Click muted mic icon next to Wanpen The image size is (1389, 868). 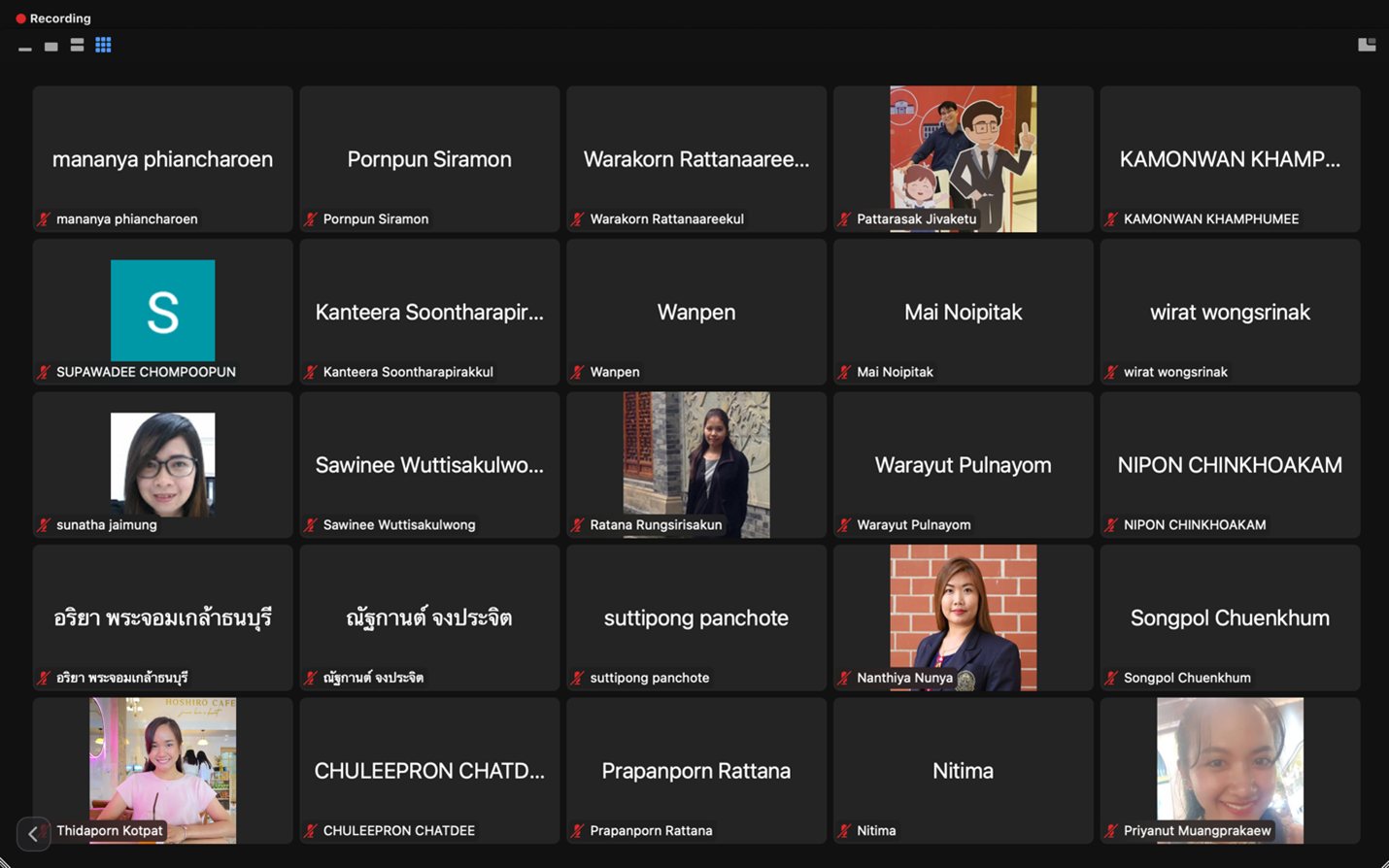(577, 372)
